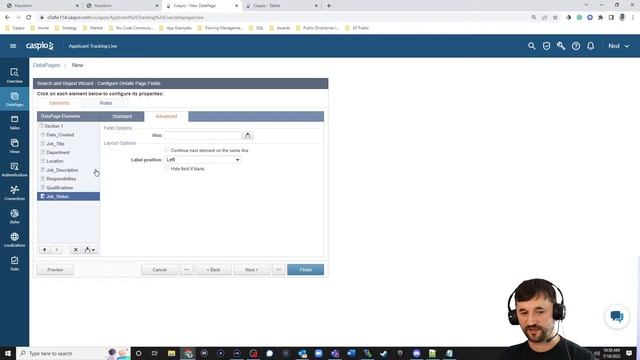Click the tools wrench icon in header

[x=561, y=46]
